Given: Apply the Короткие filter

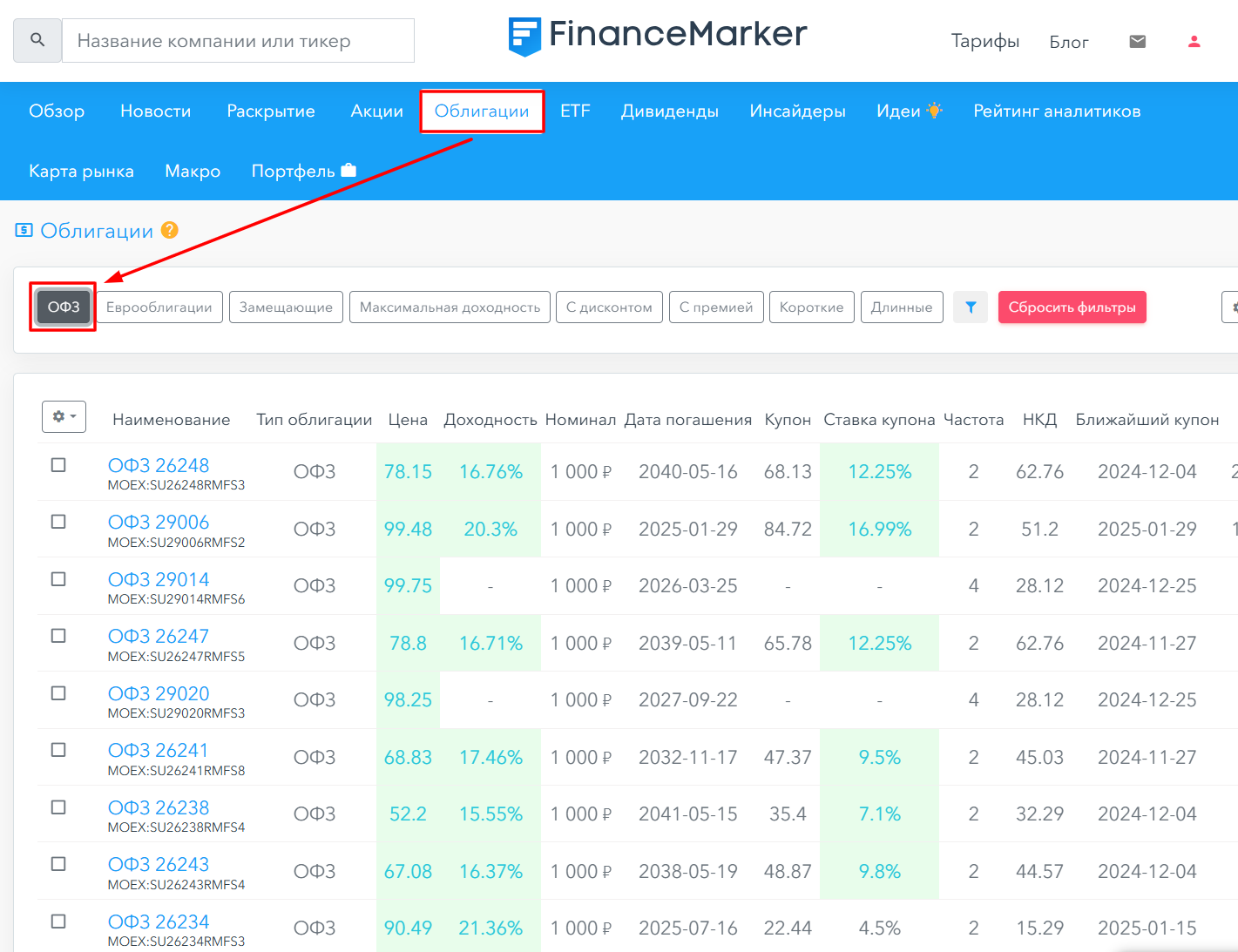Looking at the screenshot, I should (x=811, y=307).
